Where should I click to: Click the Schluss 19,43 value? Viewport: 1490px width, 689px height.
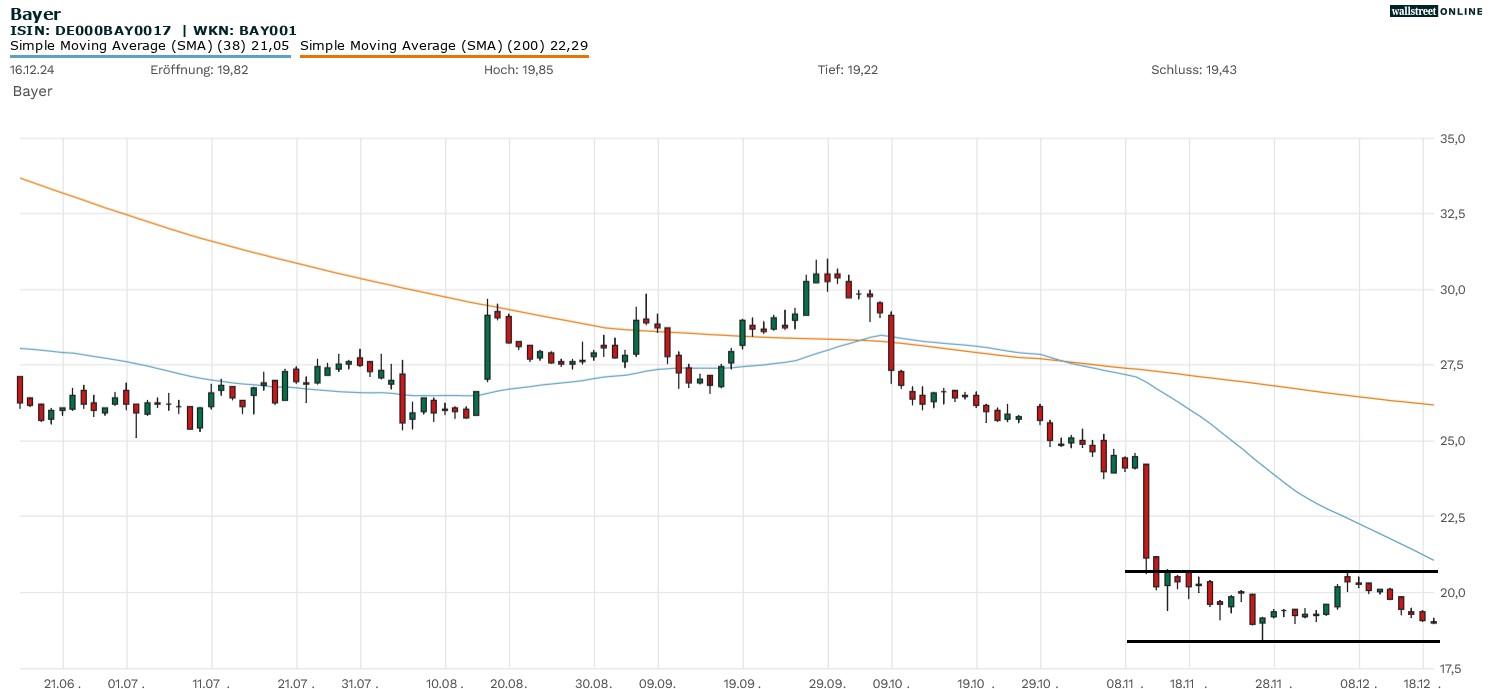(x=1194, y=70)
